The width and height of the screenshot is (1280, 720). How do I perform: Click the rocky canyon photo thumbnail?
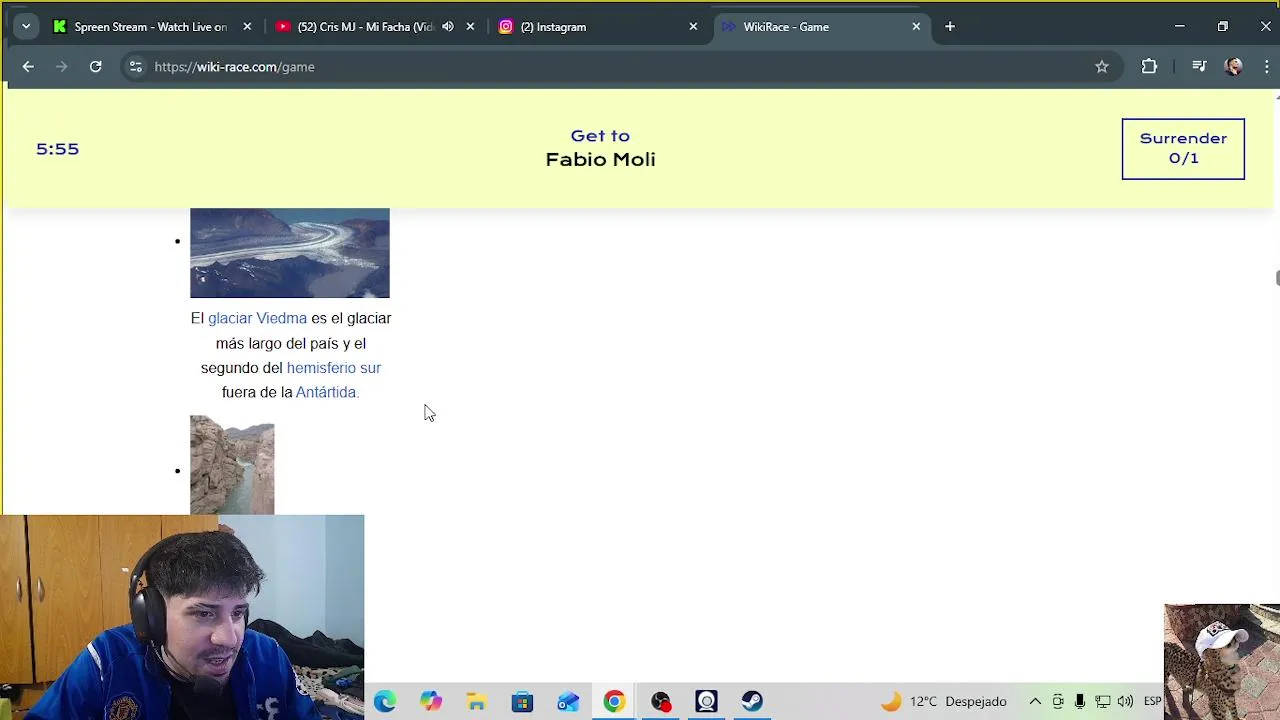pos(232,465)
